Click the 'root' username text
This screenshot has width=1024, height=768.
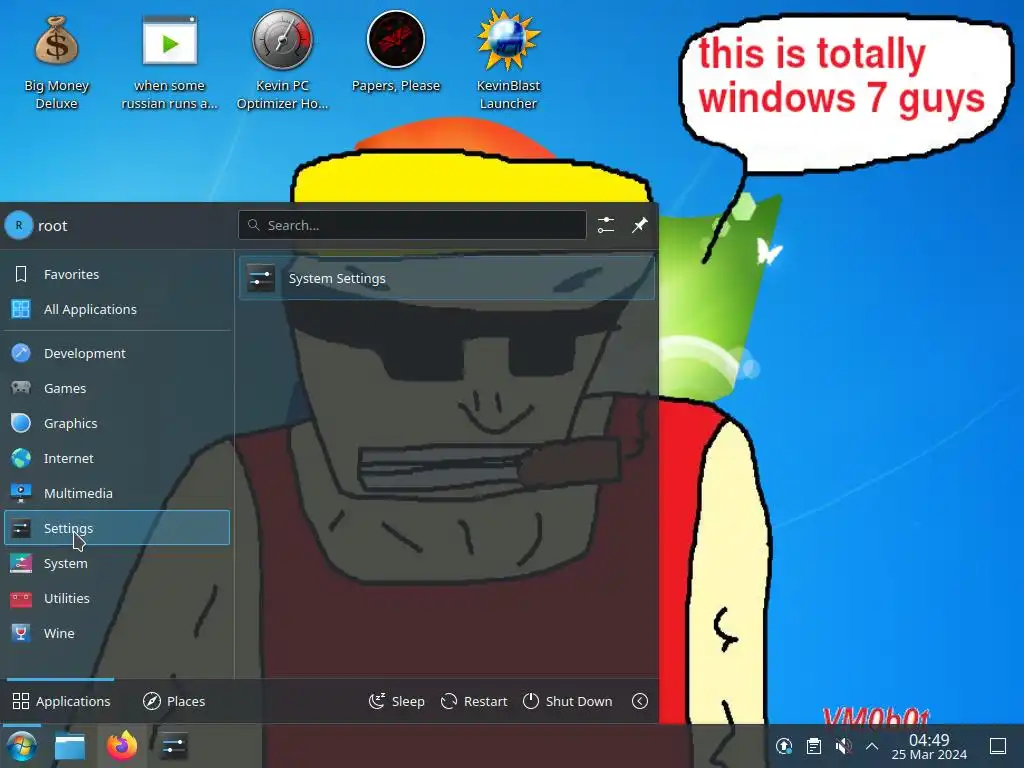(x=52, y=226)
